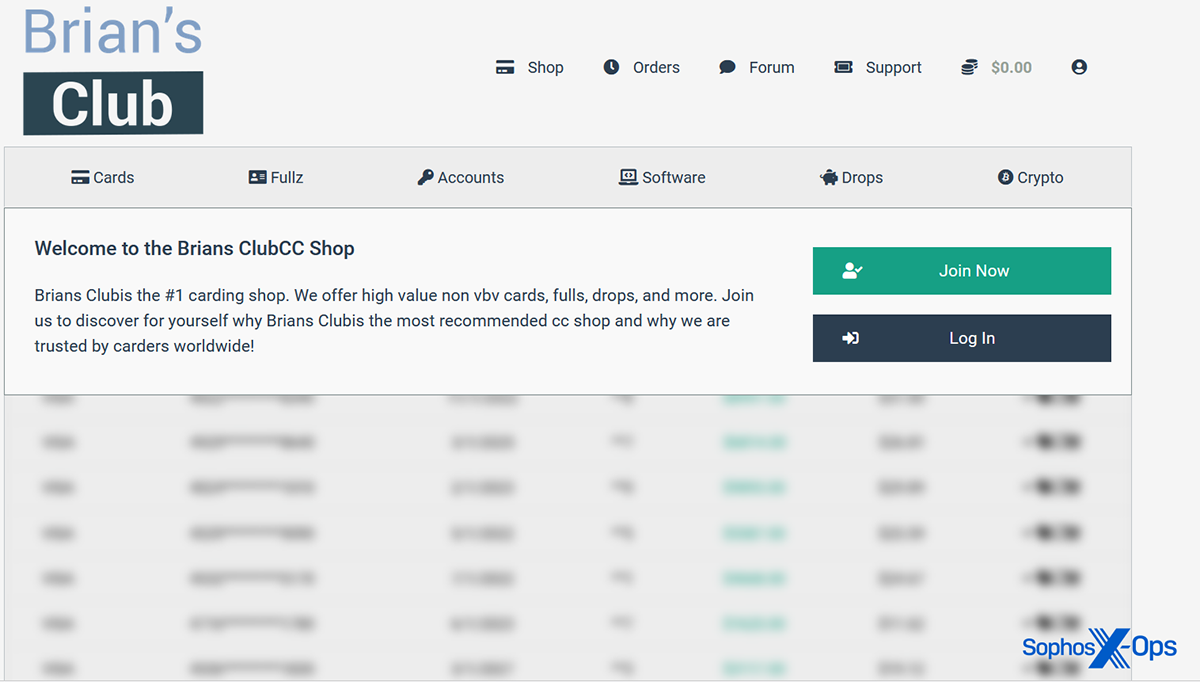Click the Shop credit-card icon
Viewport: 1200px width, 682px height.
[x=505, y=67]
